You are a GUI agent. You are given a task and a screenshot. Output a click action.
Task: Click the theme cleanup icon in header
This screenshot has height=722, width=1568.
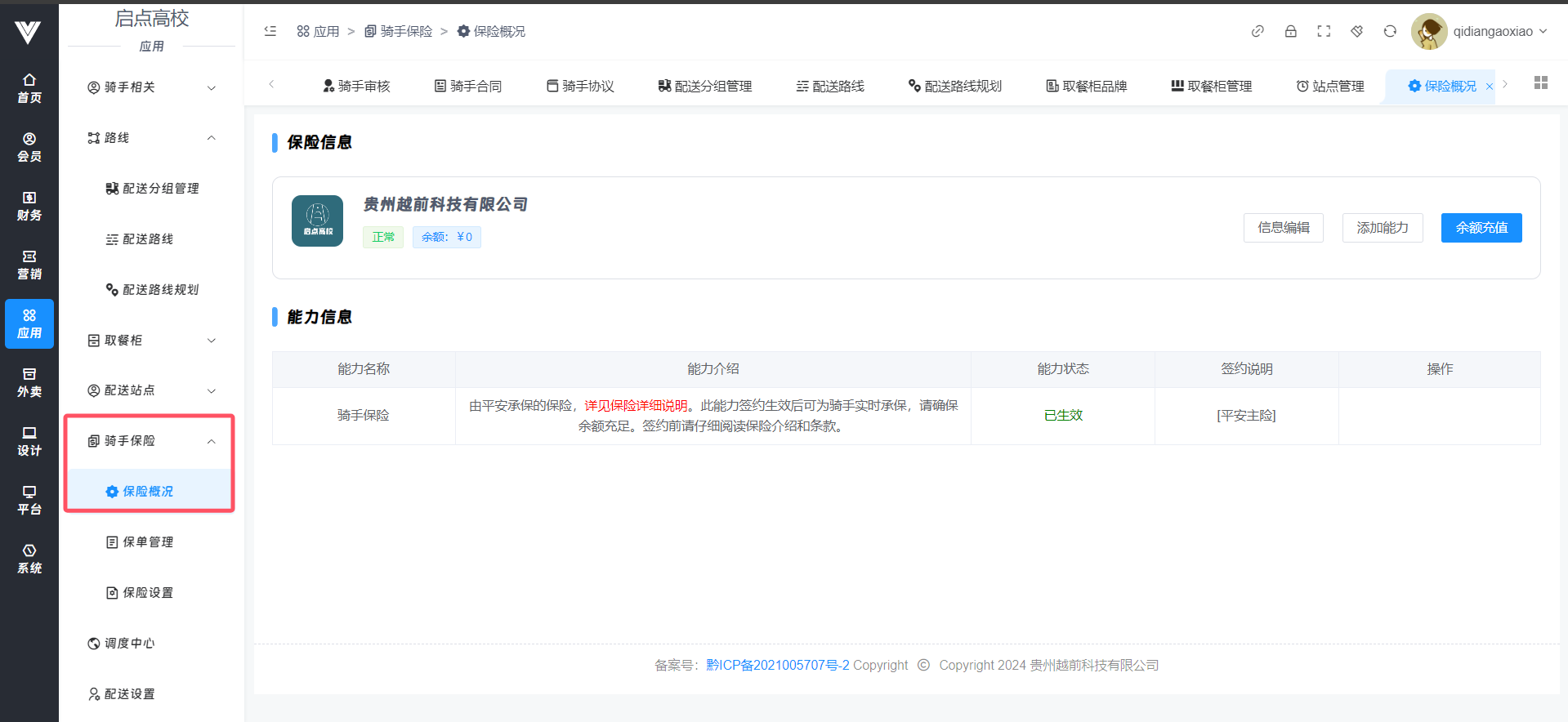pos(1356,31)
